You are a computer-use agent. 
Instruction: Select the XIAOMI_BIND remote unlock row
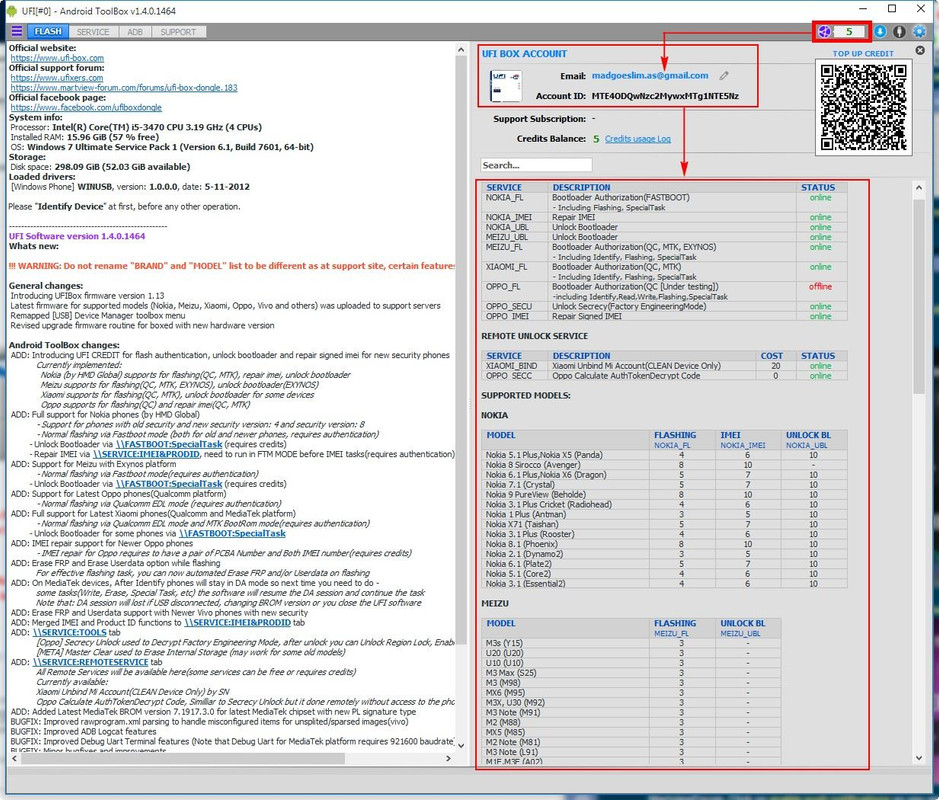tap(664, 366)
